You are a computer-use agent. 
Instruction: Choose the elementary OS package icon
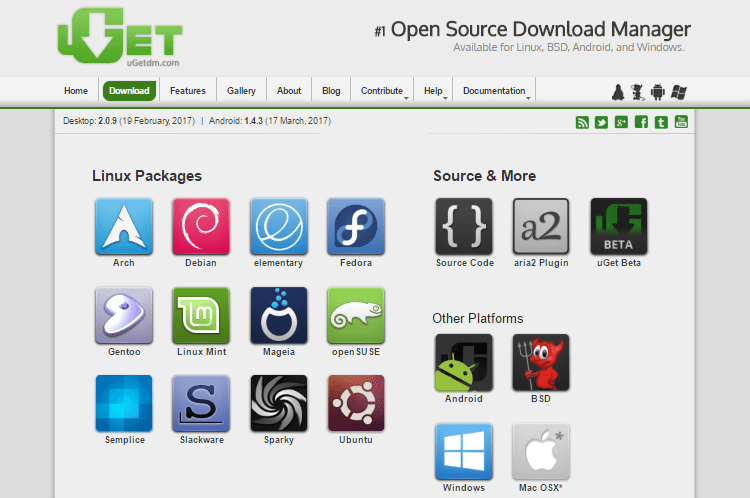[278, 226]
